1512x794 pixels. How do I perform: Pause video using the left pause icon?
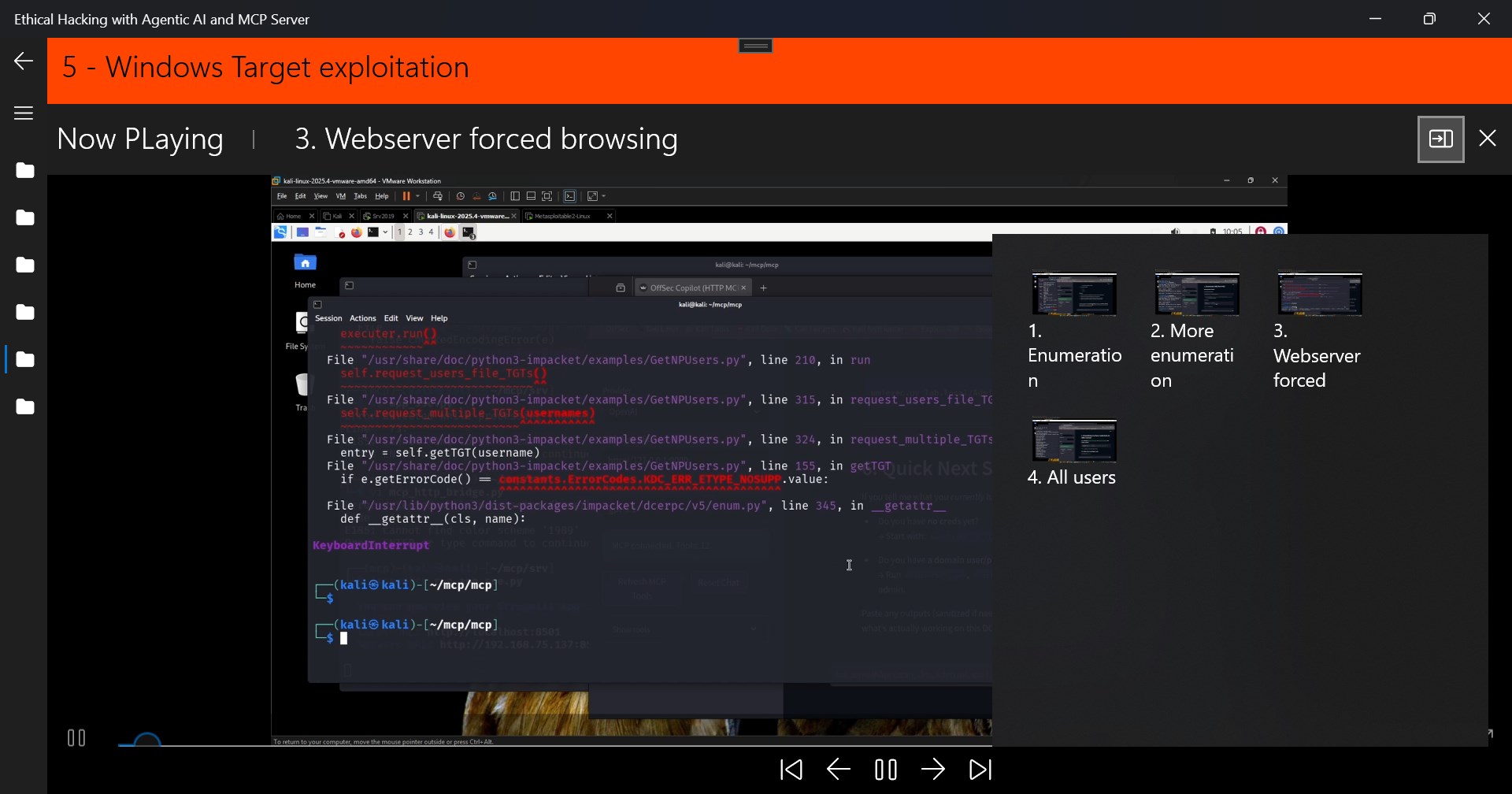76,738
